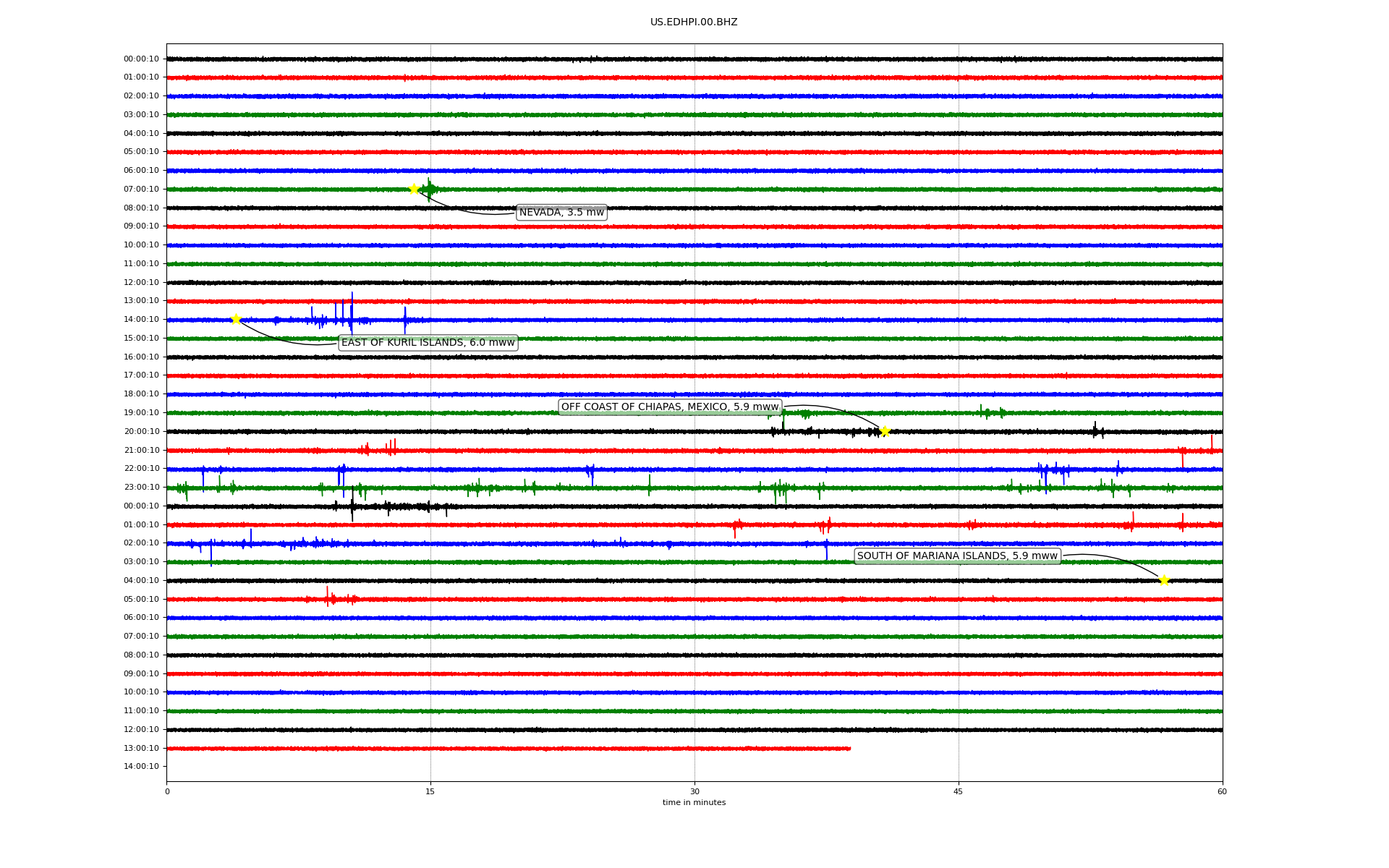The image size is (1389, 868).
Task: Click the x-axis tick label 60
Action: coord(1222,791)
